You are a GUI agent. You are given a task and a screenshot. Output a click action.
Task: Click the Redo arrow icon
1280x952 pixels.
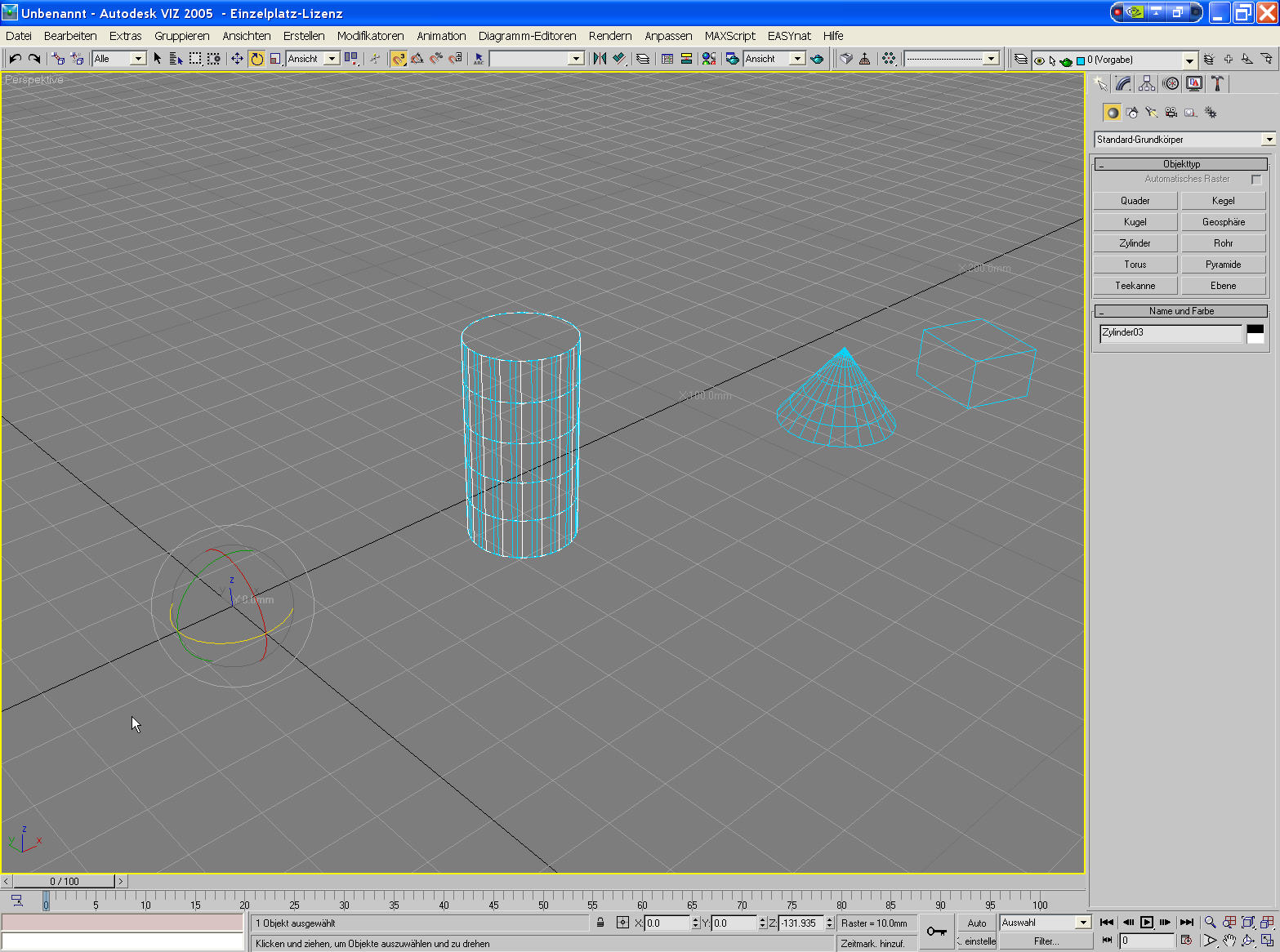(x=34, y=59)
